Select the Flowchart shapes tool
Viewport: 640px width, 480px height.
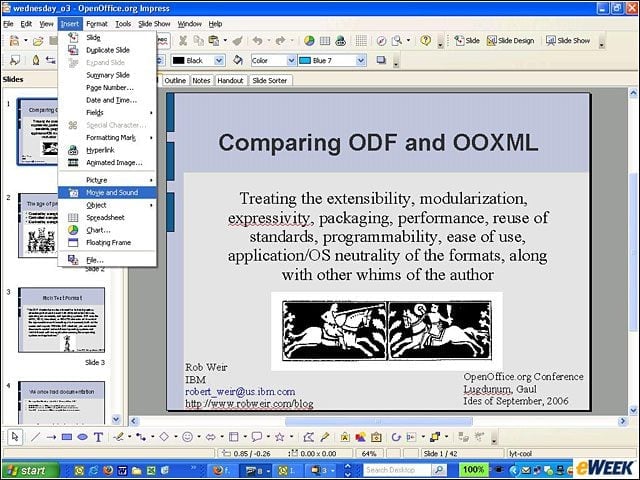[x=234, y=437]
